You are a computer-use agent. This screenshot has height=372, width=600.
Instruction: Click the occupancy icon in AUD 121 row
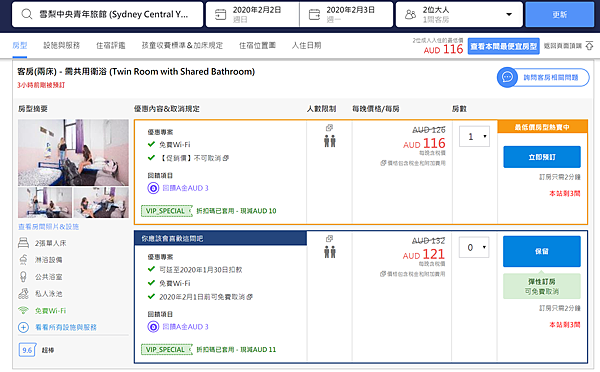329,238
